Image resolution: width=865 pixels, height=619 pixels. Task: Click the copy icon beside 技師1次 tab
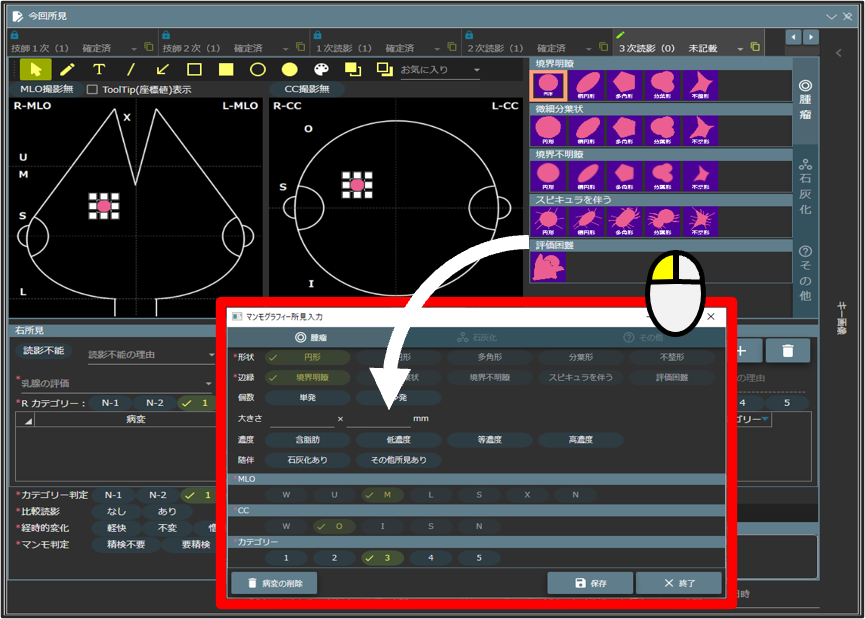click(148, 47)
